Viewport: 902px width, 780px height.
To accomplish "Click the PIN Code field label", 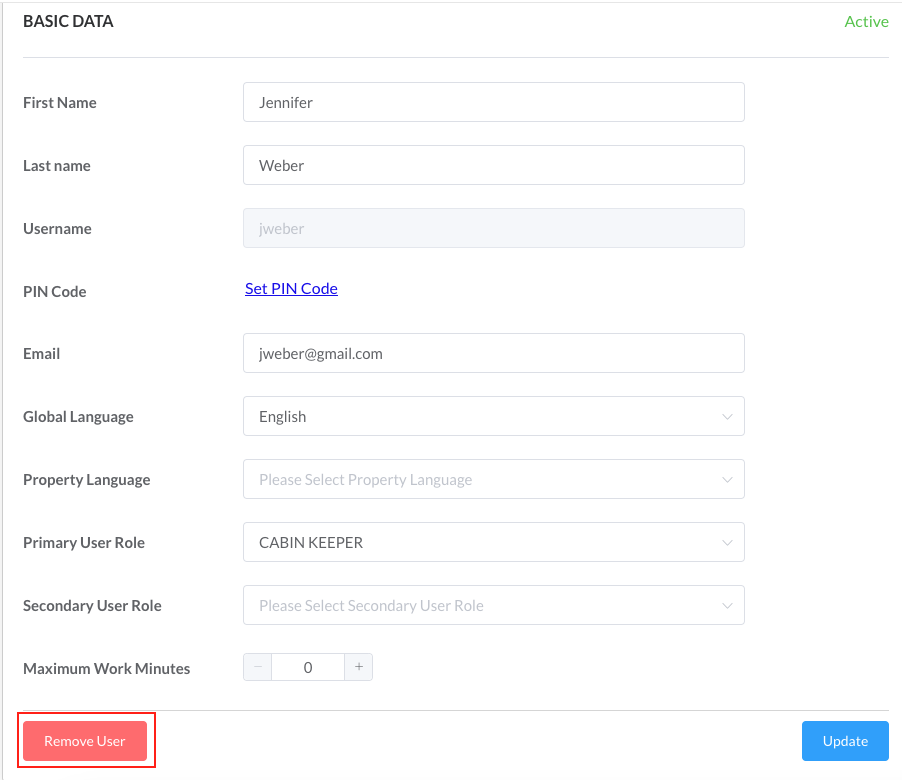I will (x=55, y=292).
